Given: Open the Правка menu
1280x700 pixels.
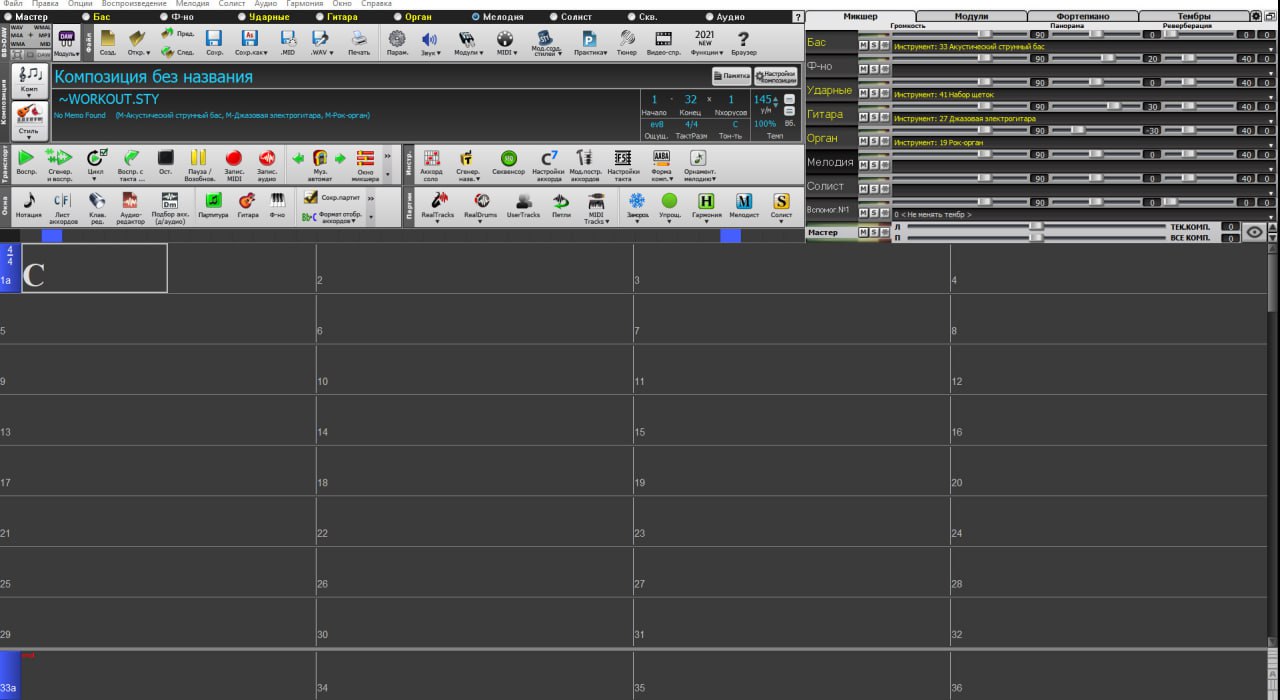Looking at the screenshot, I should [45, 4].
